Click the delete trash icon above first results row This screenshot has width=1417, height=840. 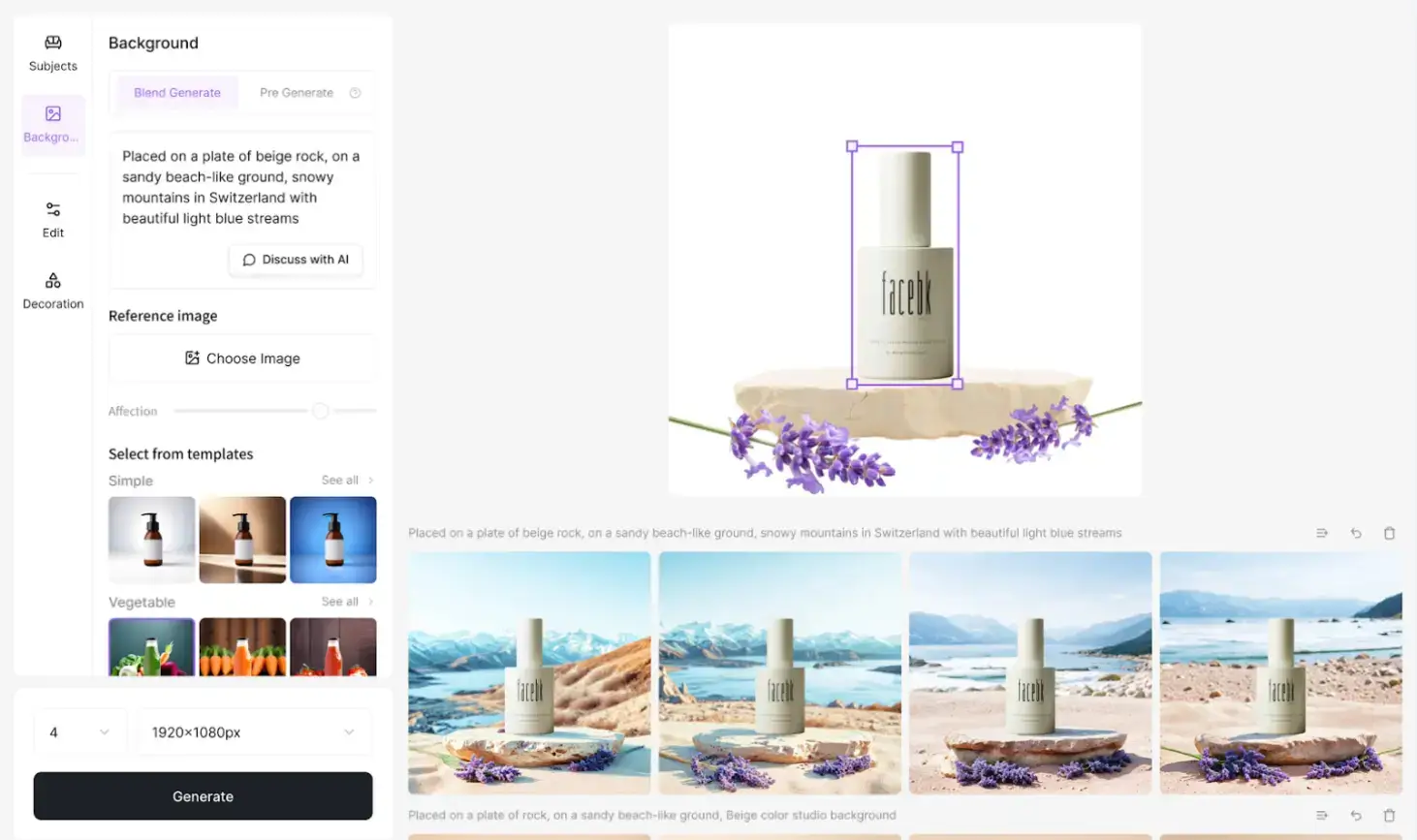tap(1389, 533)
